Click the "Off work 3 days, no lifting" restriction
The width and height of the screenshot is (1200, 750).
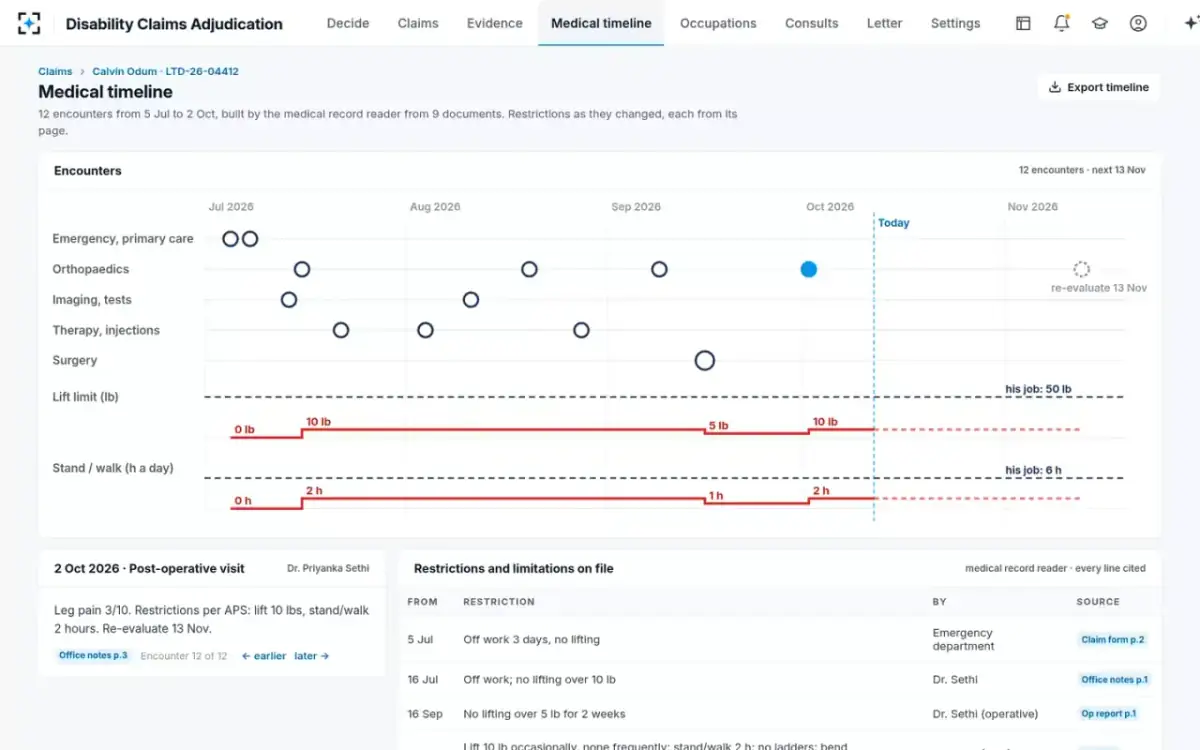[x=532, y=640]
